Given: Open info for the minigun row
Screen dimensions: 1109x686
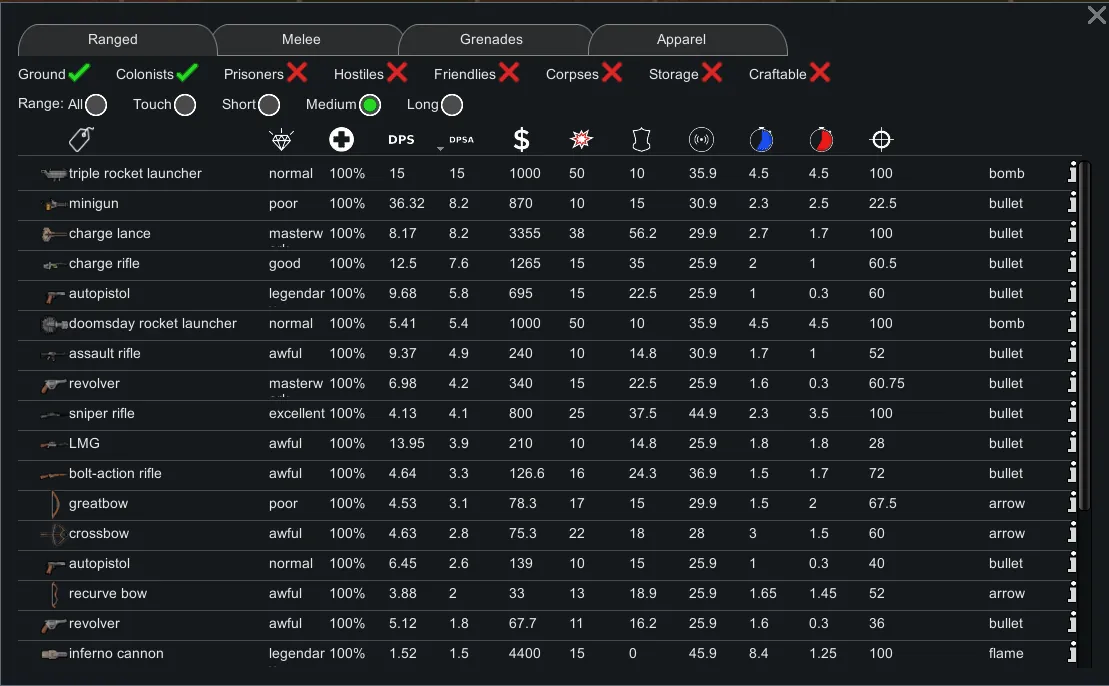Looking at the screenshot, I should pos(1072,203).
